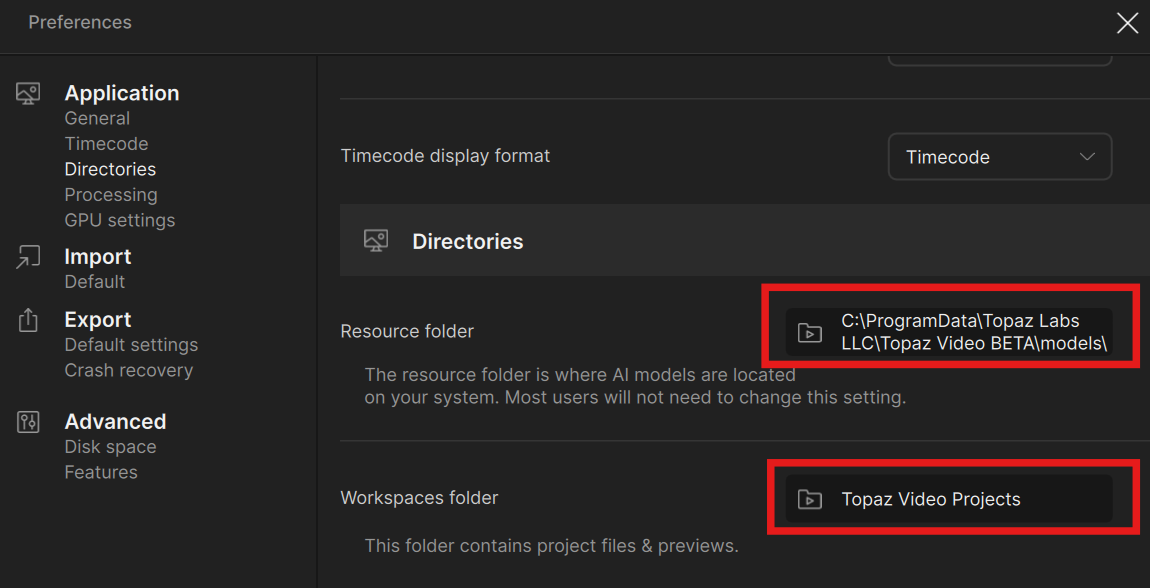Expand the Timecode dropdown chevron arrow

(x=1087, y=157)
